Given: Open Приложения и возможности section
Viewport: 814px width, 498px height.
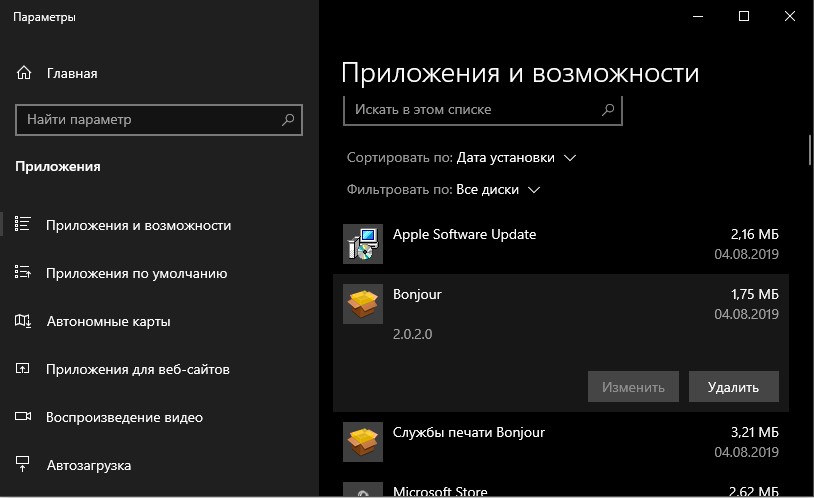Looking at the screenshot, I should (x=139, y=225).
